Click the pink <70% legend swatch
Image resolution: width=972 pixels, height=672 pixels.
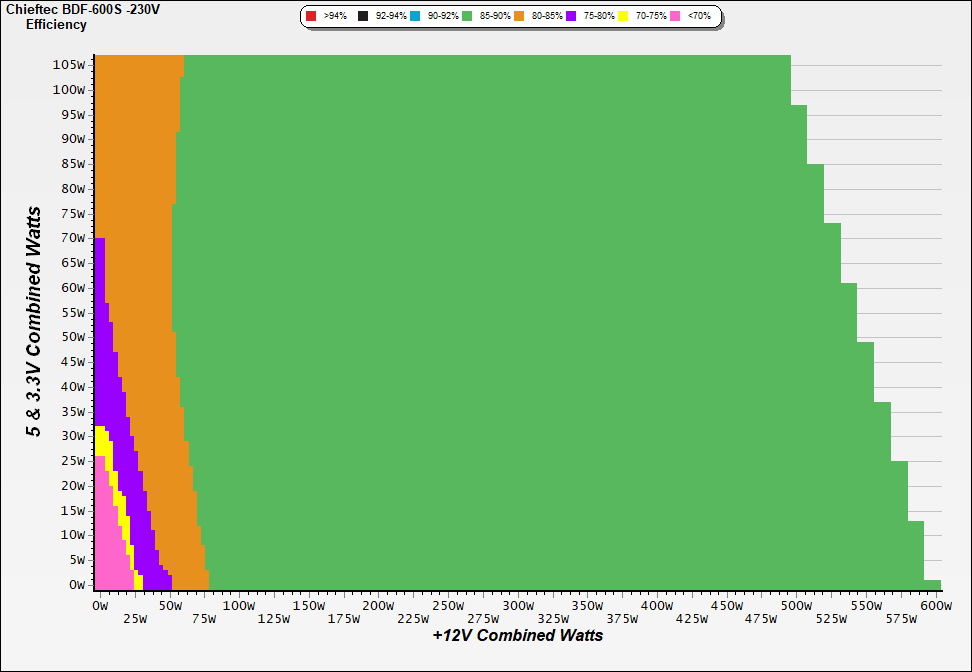pyautogui.click(x=675, y=17)
